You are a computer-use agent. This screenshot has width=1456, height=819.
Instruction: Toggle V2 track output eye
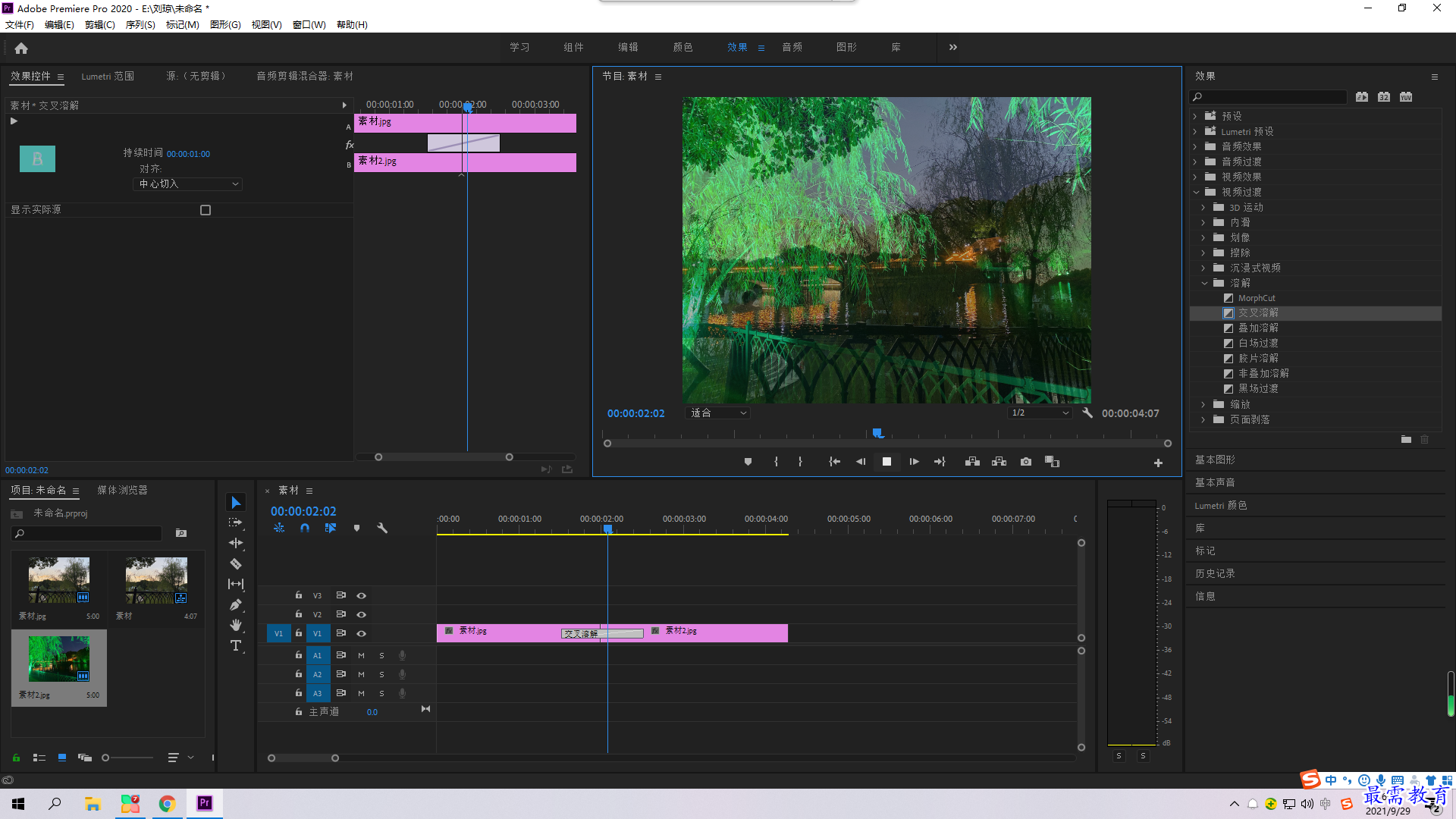362,614
